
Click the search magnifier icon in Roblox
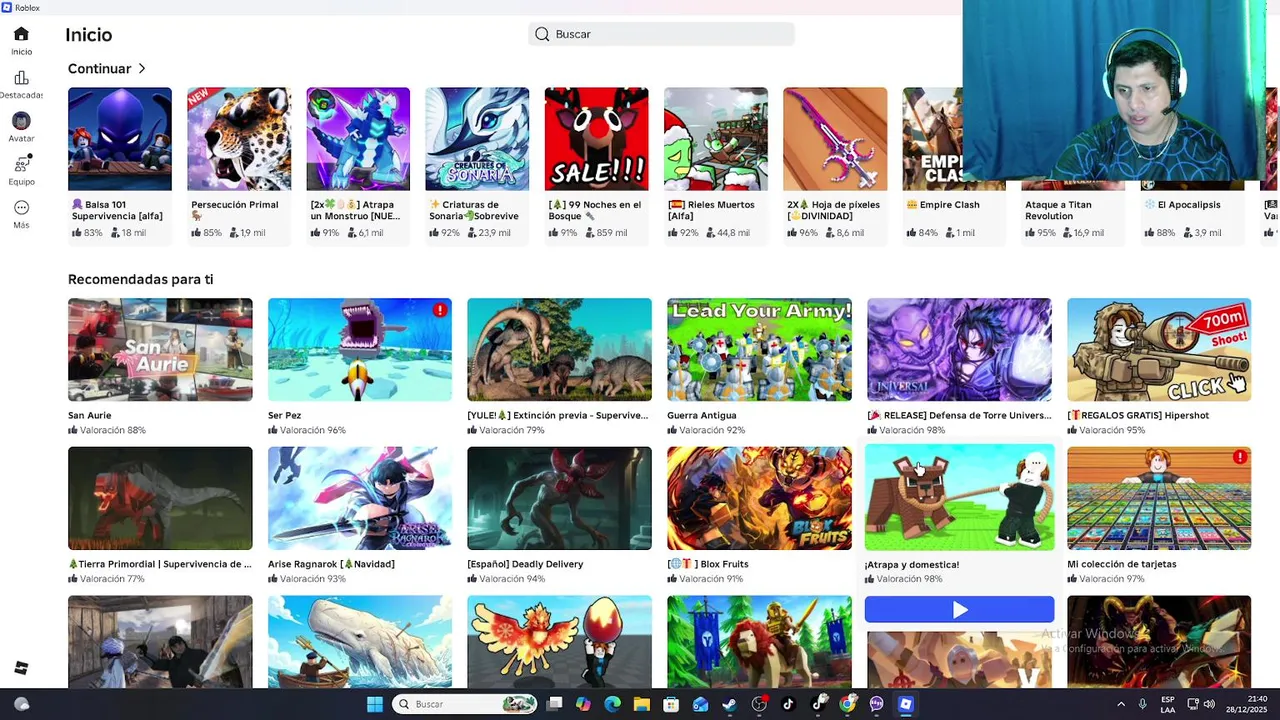(x=542, y=34)
